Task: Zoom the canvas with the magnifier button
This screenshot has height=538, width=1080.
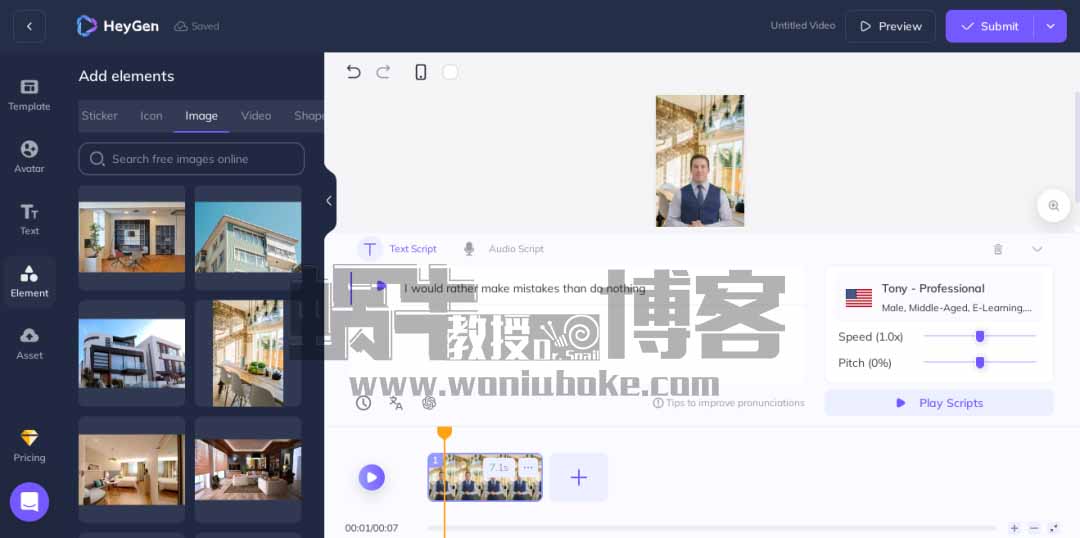Action: [x=1053, y=205]
